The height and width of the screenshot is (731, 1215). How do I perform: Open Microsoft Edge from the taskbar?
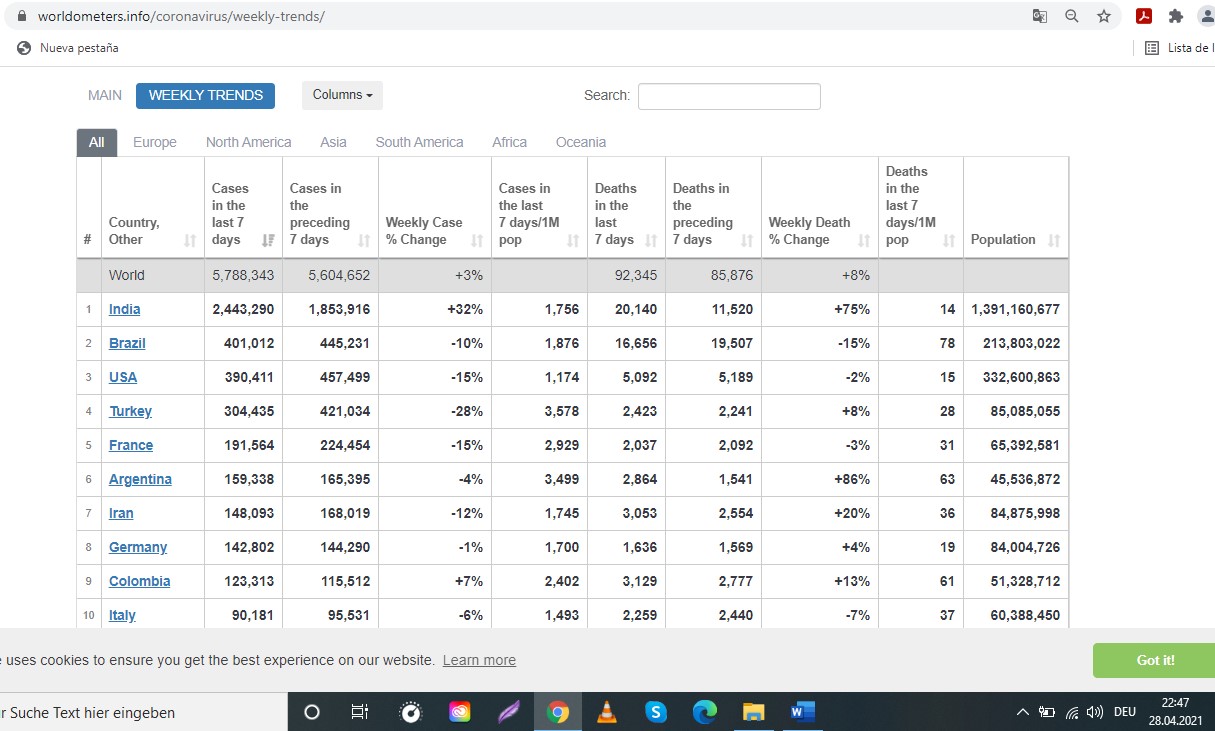coord(705,712)
